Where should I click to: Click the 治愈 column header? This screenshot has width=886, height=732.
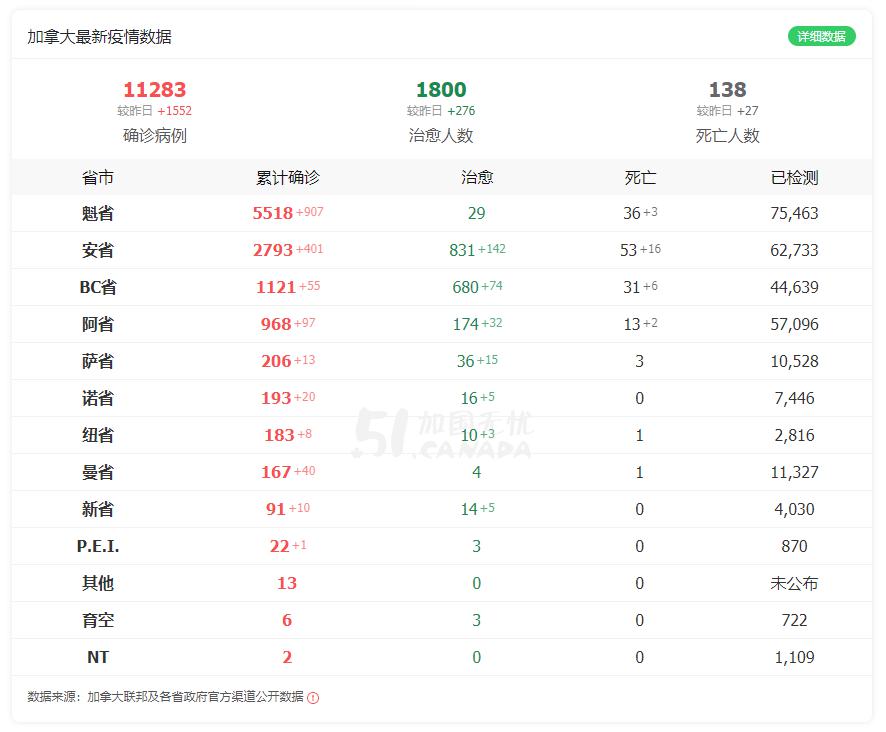[x=476, y=177]
